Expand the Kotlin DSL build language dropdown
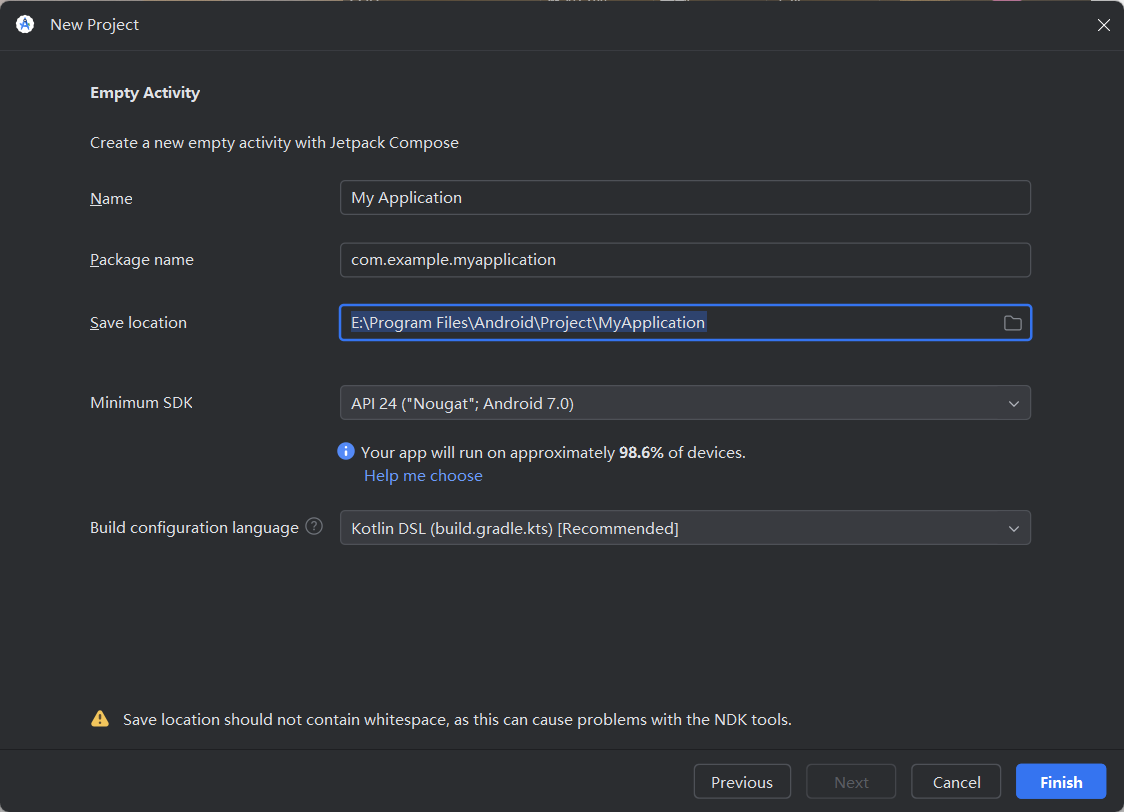Screen dimensions: 1124x812 (x=685, y=528)
